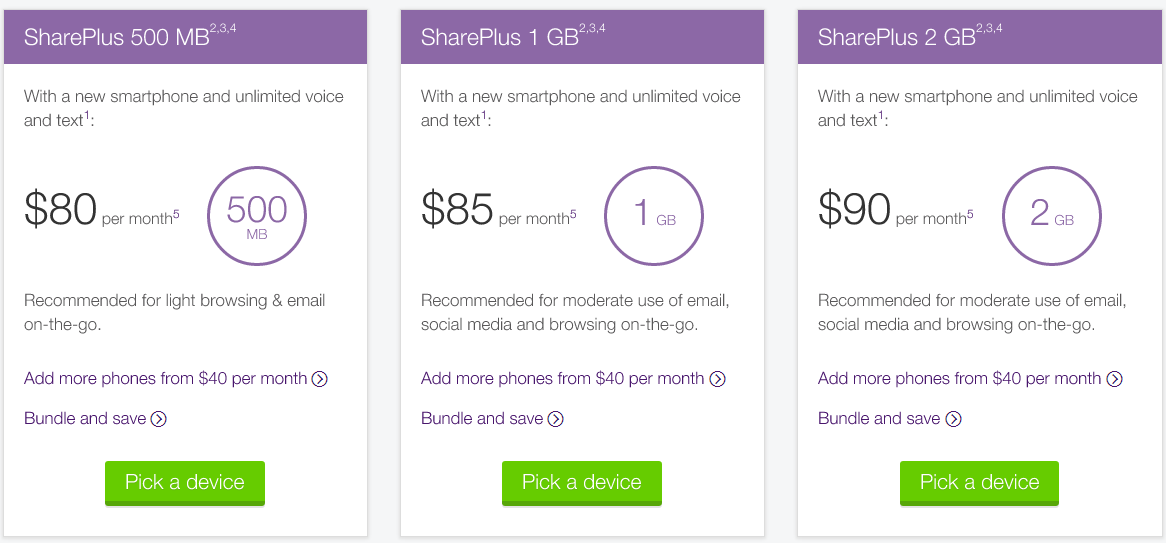Screen dimensions: 1166x543
Task: Click arrow icon beside SharePlus 2 GB add phones
Action: [x=1114, y=379]
